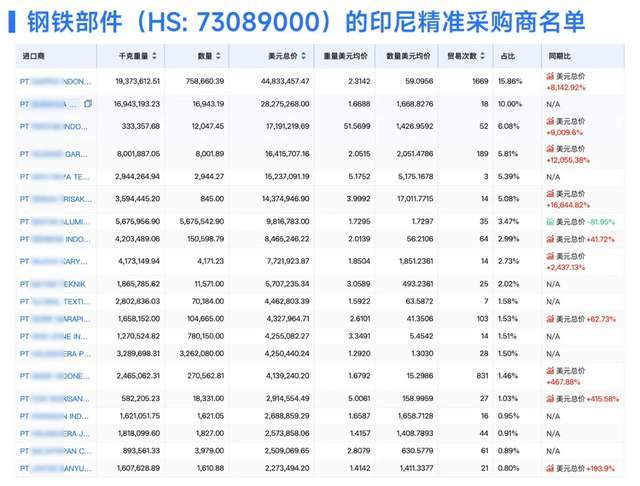Click the quantity cell 845.00

[212, 199]
